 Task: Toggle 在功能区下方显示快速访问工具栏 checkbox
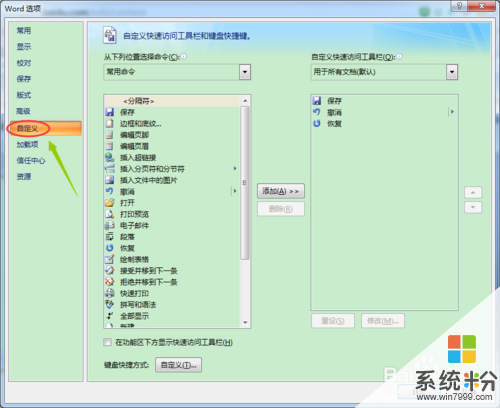tap(107, 342)
